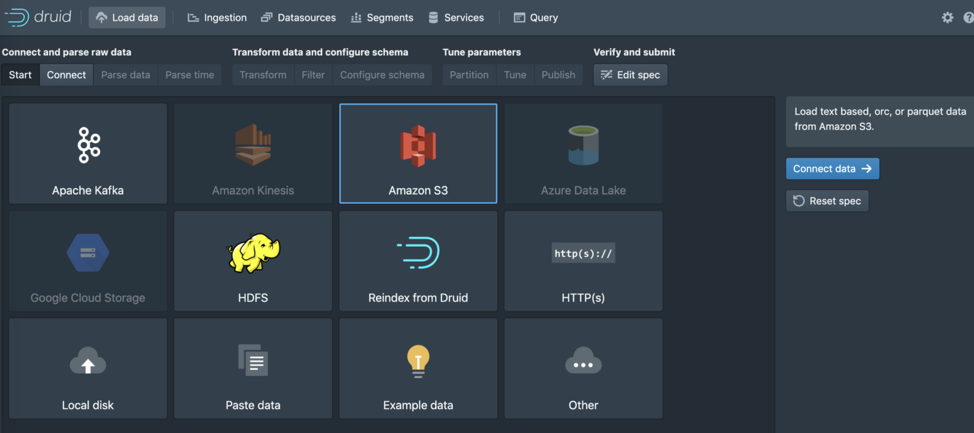Select the Connect step tab
Viewport: 974px width, 433px height.
(66, 75)
